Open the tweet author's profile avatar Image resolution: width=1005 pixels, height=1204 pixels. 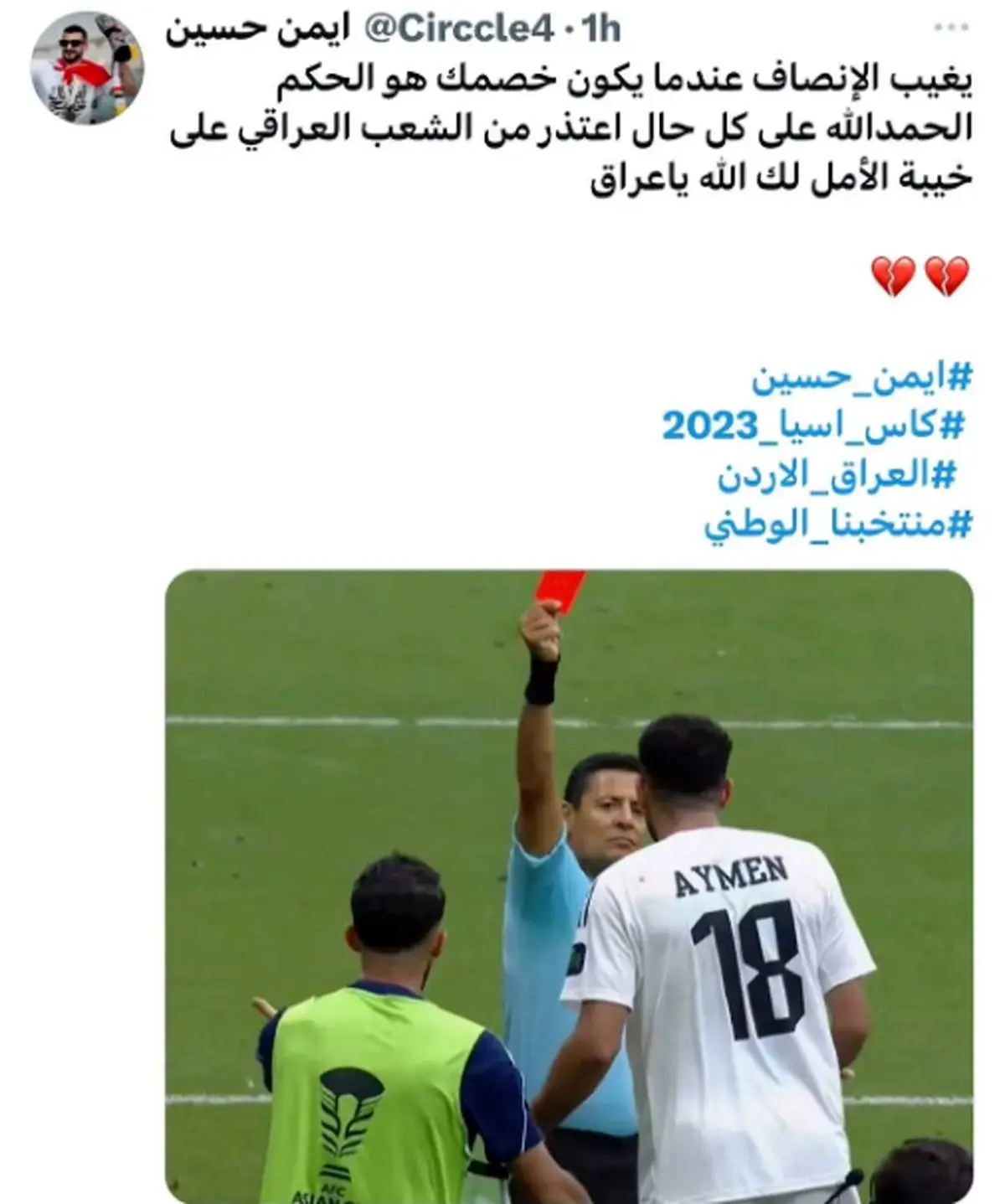tap(87, 68)
